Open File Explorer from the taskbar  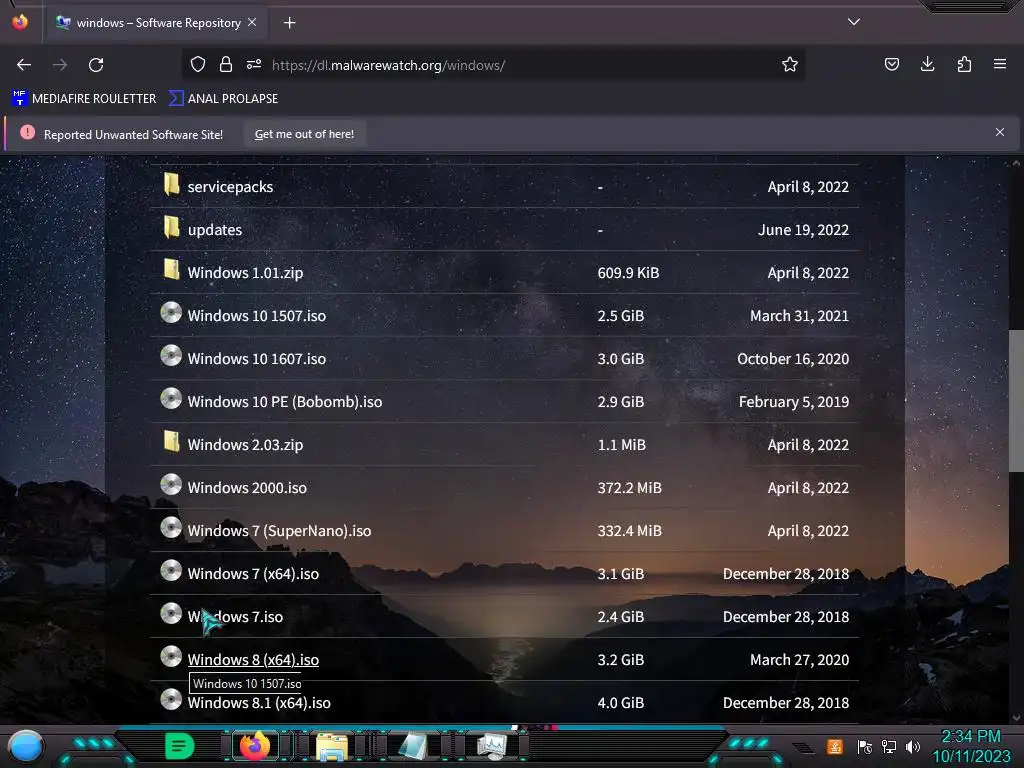pyautogui.click(x=332, y=746)
